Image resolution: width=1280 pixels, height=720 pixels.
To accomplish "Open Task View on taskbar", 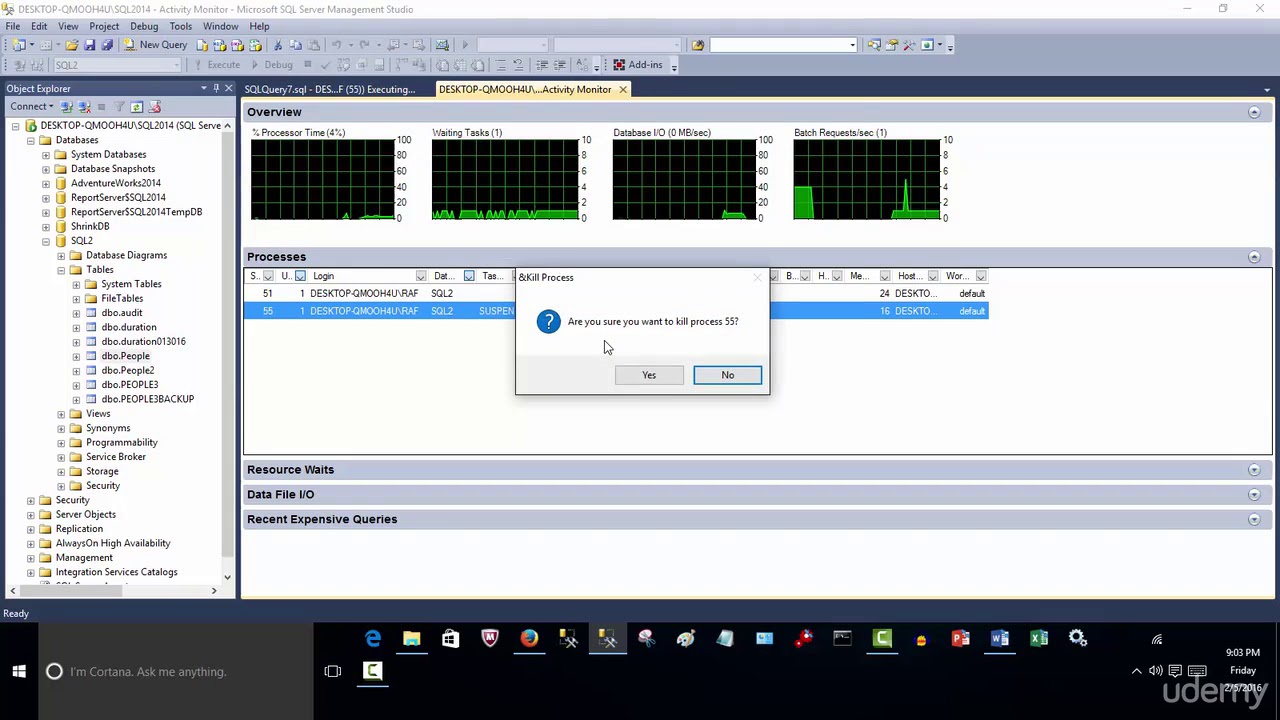I will (x=333, y=672).
